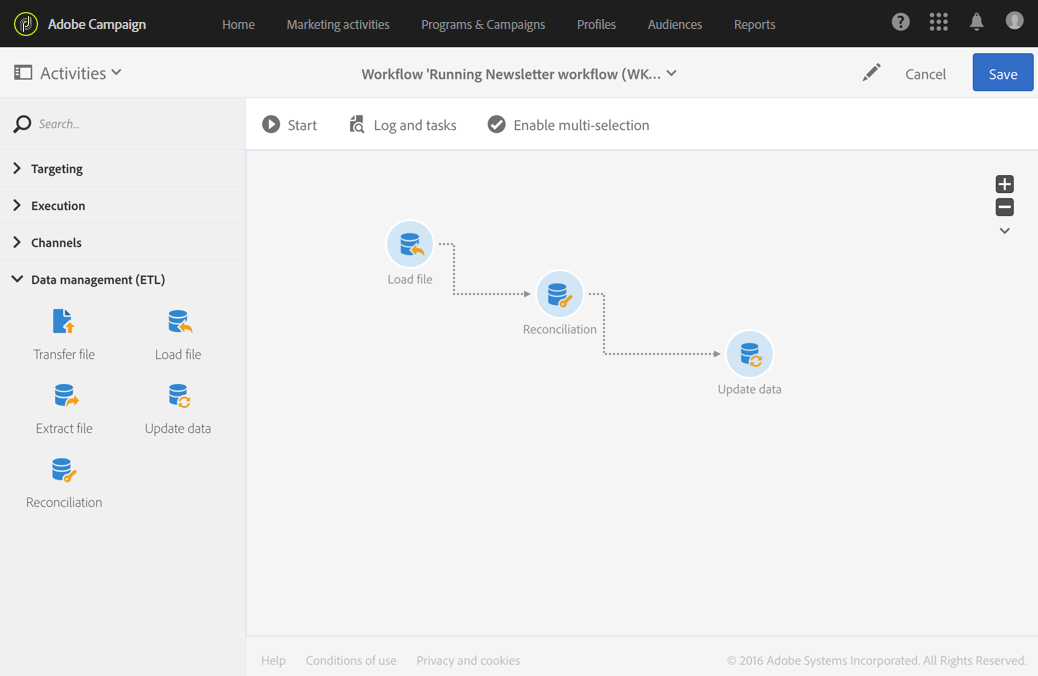The width and height of the screenshot is (1038, 676).
Task: Click the Adobe Campaign logo icon
Action: (26, 24)
